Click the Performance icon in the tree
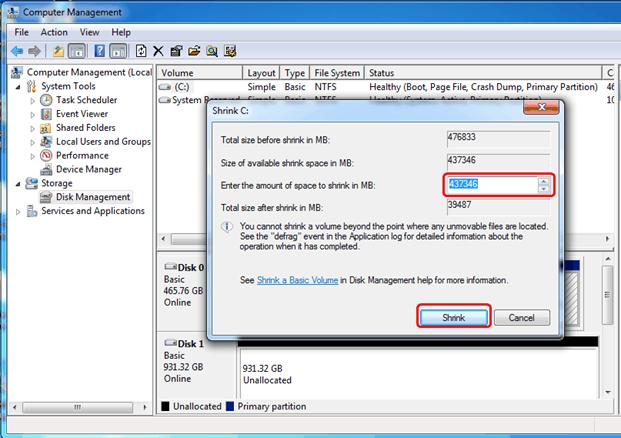 [x=46, y=156]
